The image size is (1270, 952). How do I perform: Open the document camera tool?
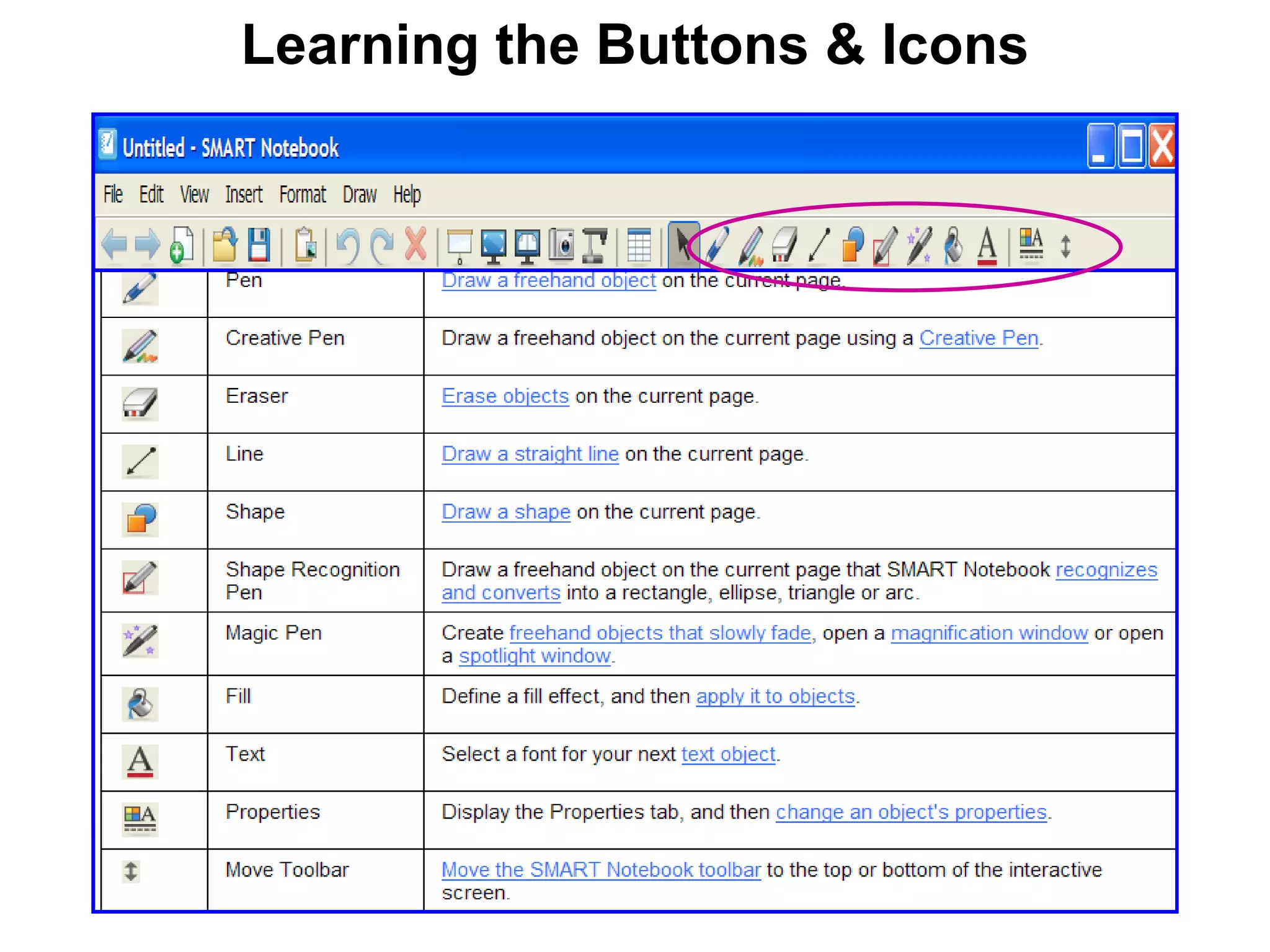click(x=595, y=245)
